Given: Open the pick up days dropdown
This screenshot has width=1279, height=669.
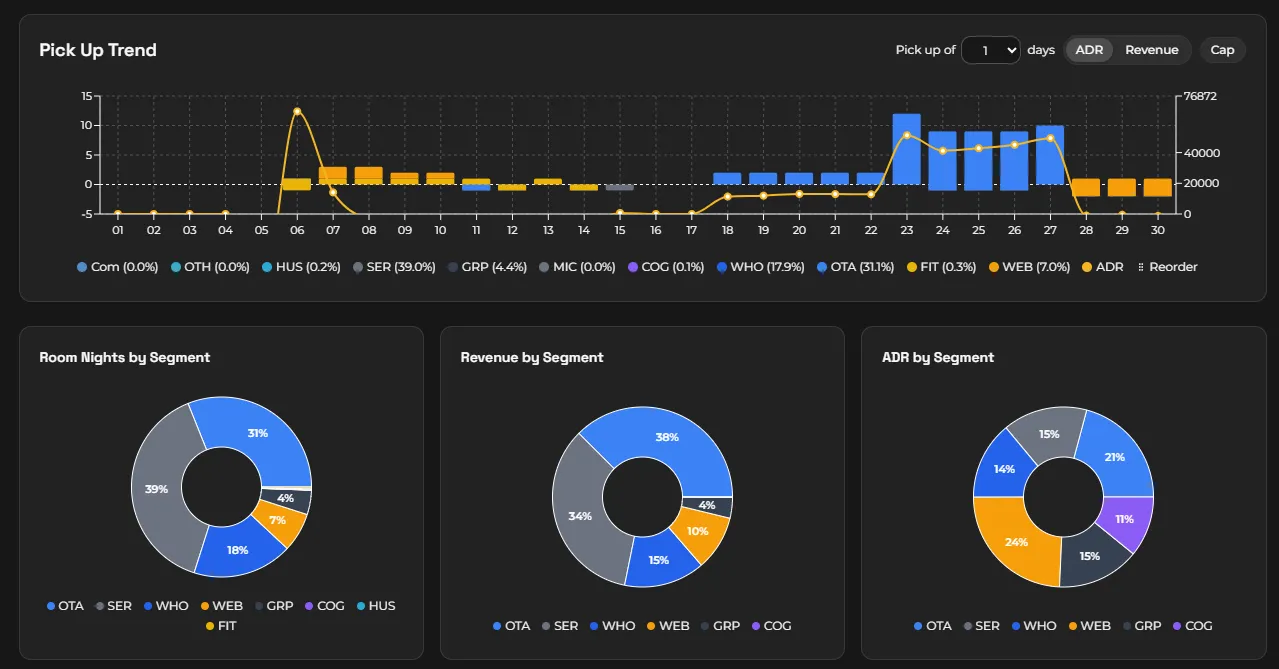Looking at the screenshot, I should point(990,50).
